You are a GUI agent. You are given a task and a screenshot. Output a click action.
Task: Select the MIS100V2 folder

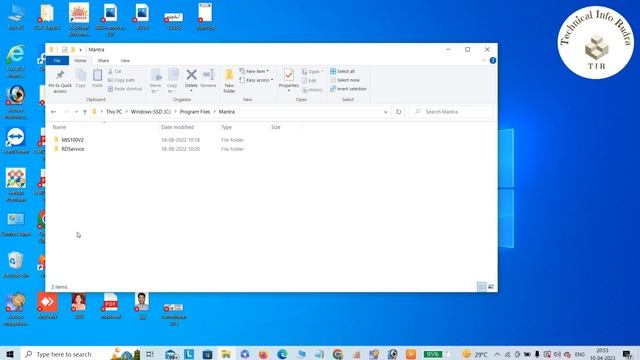72,140
